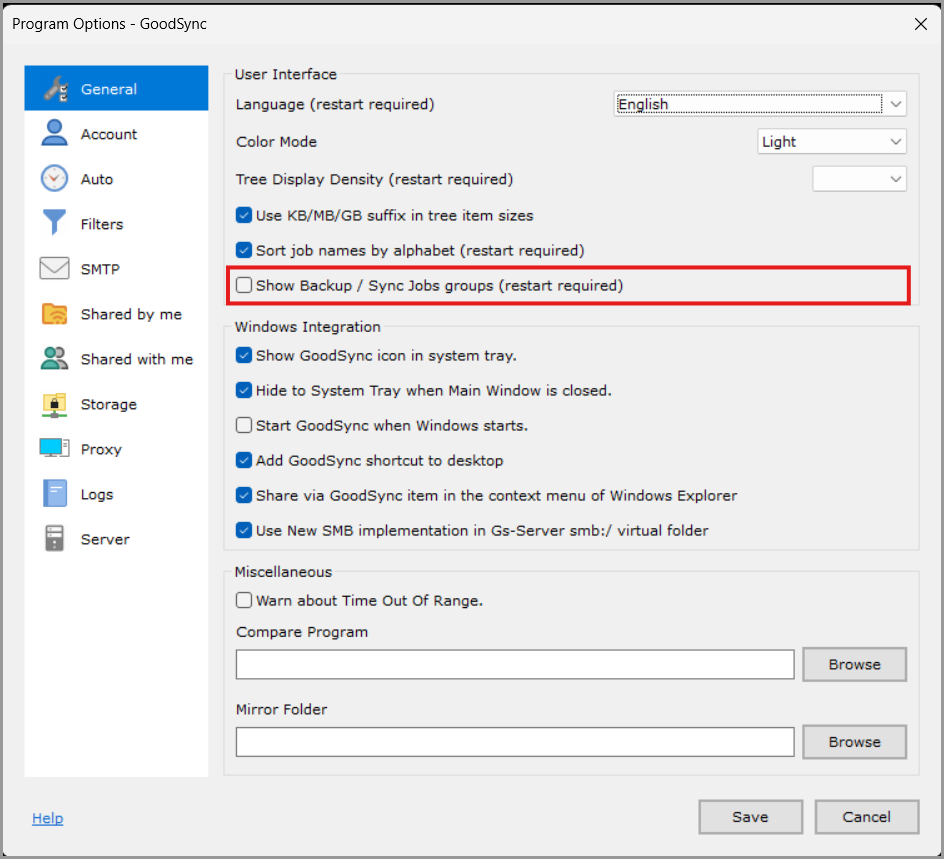
Task: Click the Auto clock icon
Action: click(x=54, y=178)
